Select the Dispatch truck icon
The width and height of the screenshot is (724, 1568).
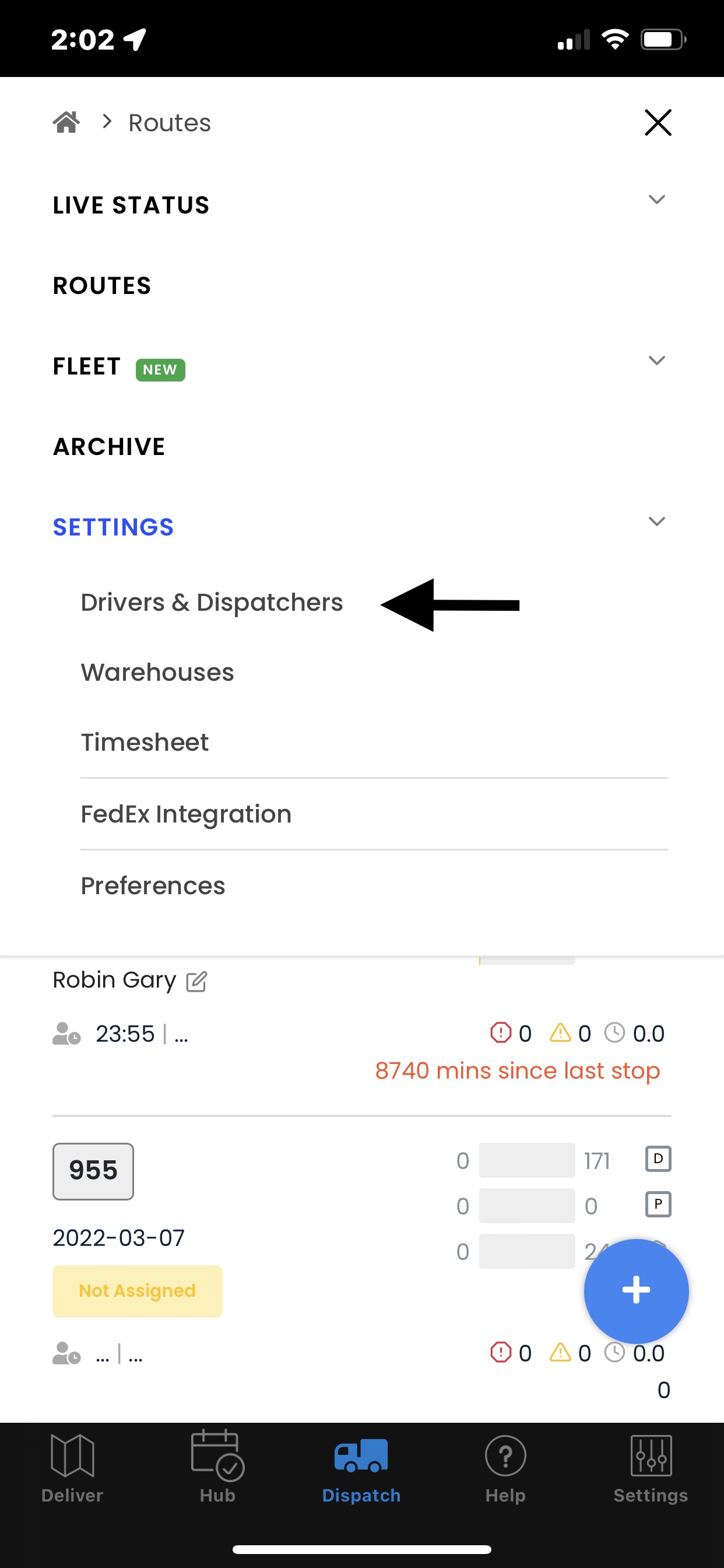point(361,1455)
